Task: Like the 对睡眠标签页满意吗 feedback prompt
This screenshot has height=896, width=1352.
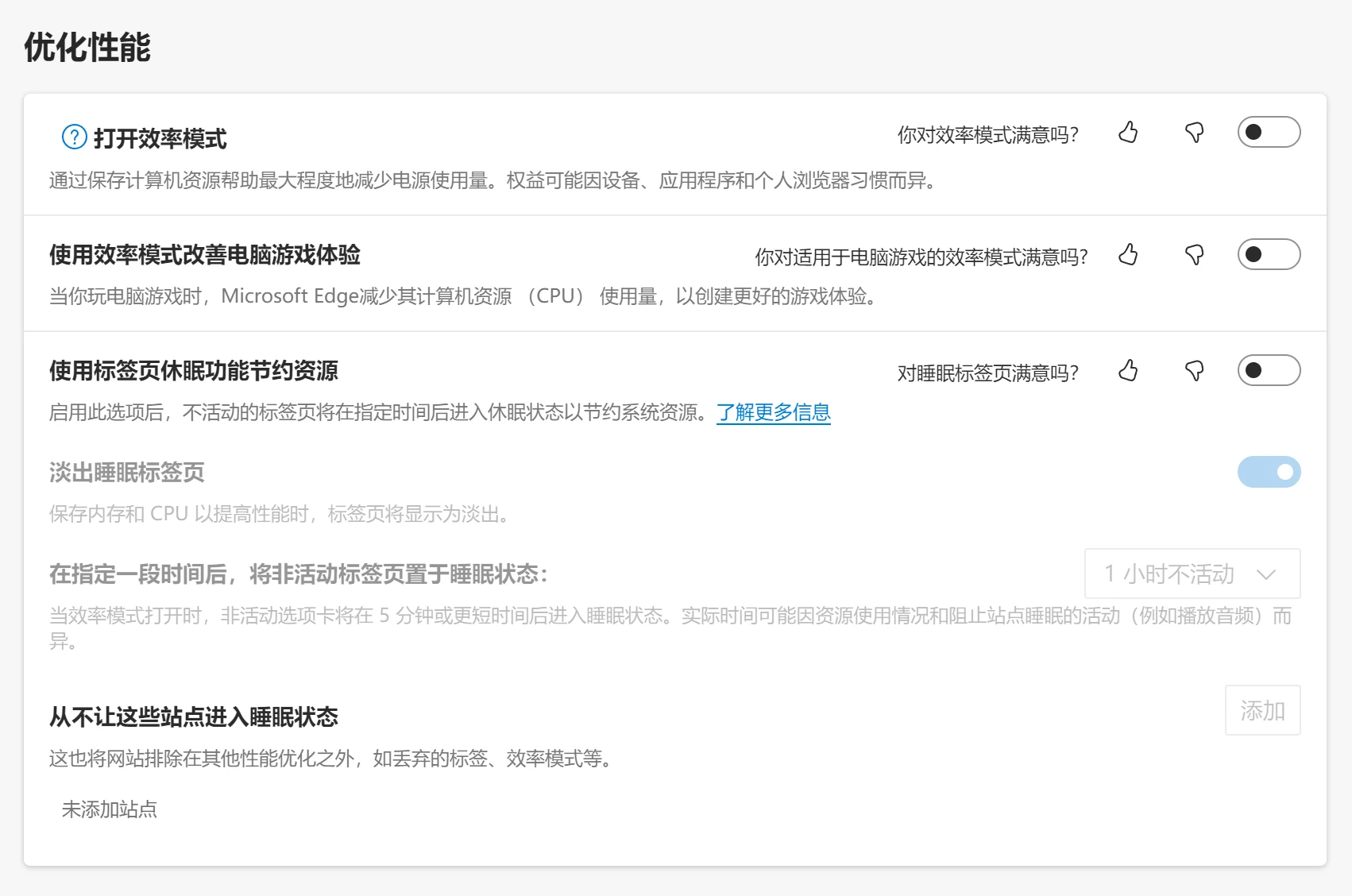Action: click(1128, 371)
